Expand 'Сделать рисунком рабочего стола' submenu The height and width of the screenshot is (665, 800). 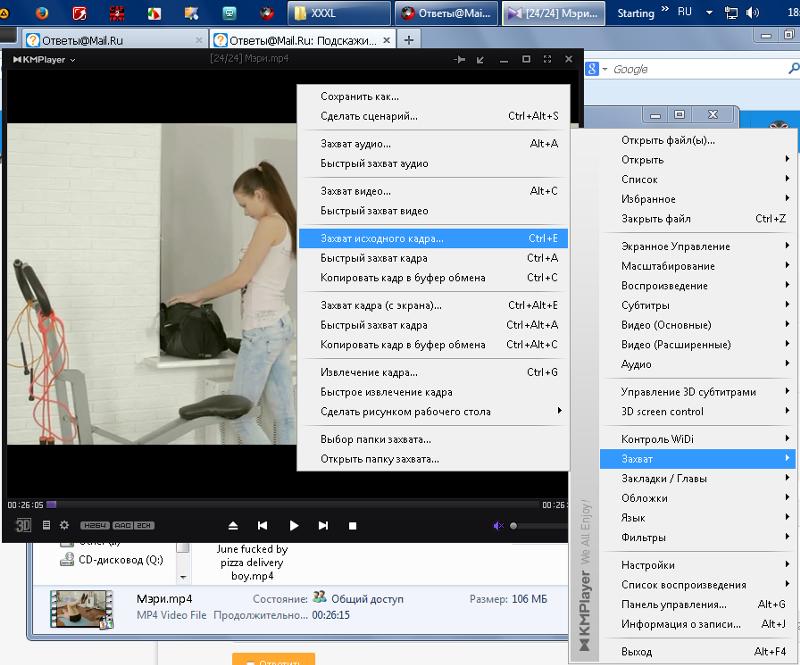(433, 412)
